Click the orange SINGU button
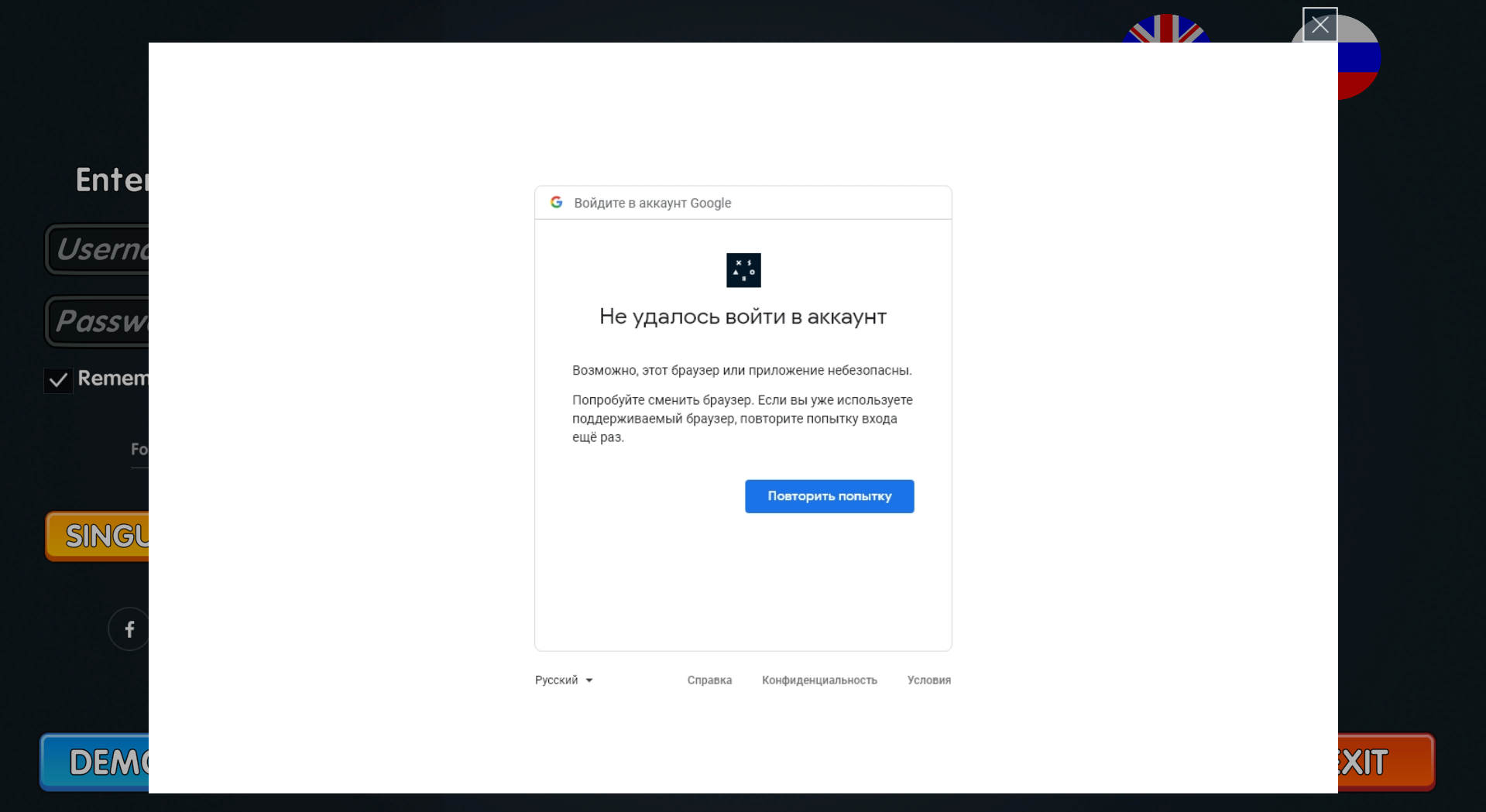Screen dimensions: 1486x812 [x=97, y=536]
